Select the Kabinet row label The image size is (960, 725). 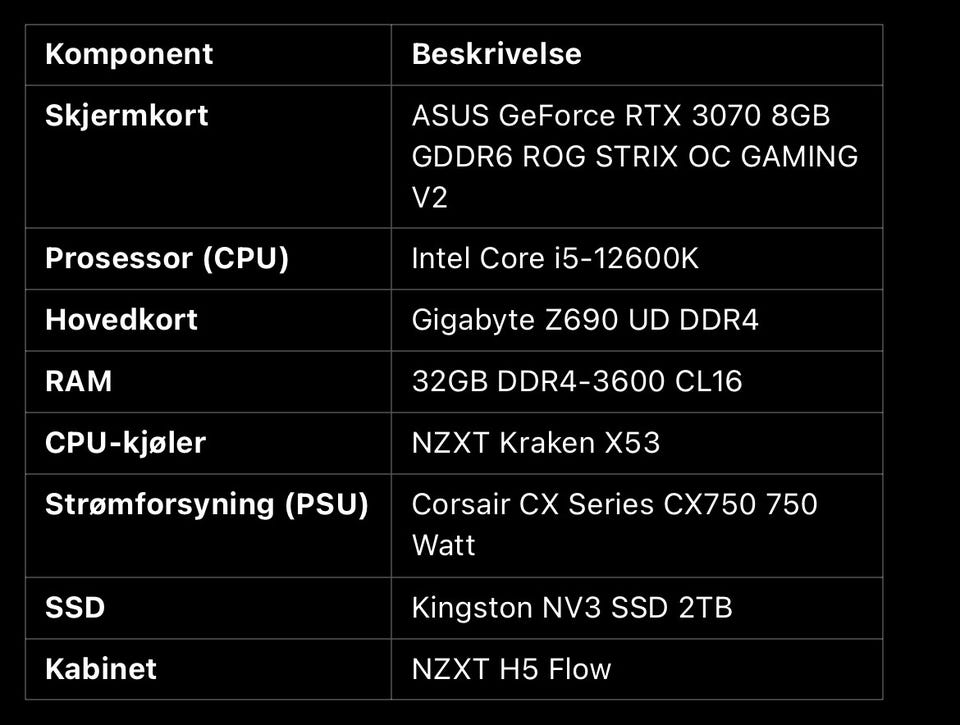(x=101, y=668)
